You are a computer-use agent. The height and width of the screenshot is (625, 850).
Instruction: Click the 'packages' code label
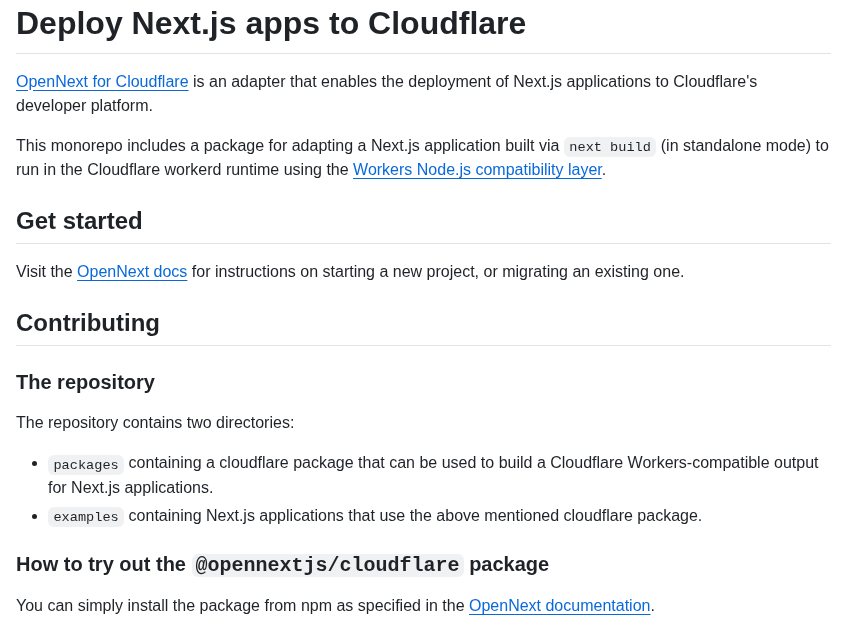click(86, 465)
